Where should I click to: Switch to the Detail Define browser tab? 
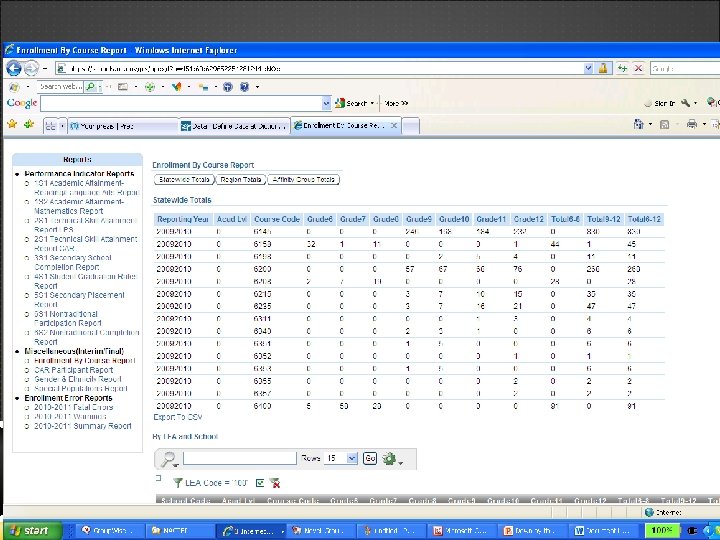pyautogui.click(x=234, y=126)
